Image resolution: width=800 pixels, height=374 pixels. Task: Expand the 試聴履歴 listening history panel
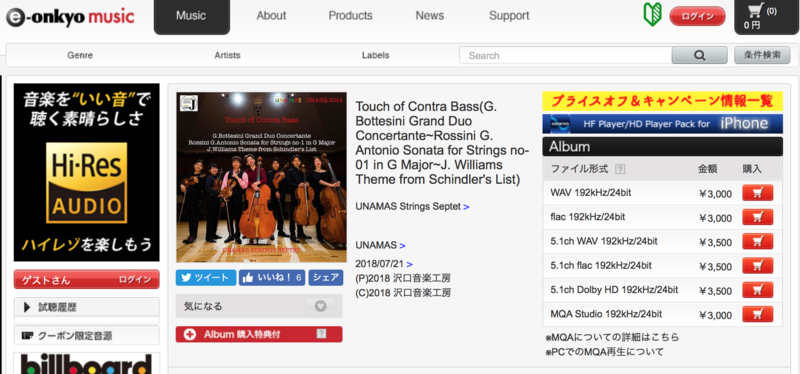click(x=87, y=307)
